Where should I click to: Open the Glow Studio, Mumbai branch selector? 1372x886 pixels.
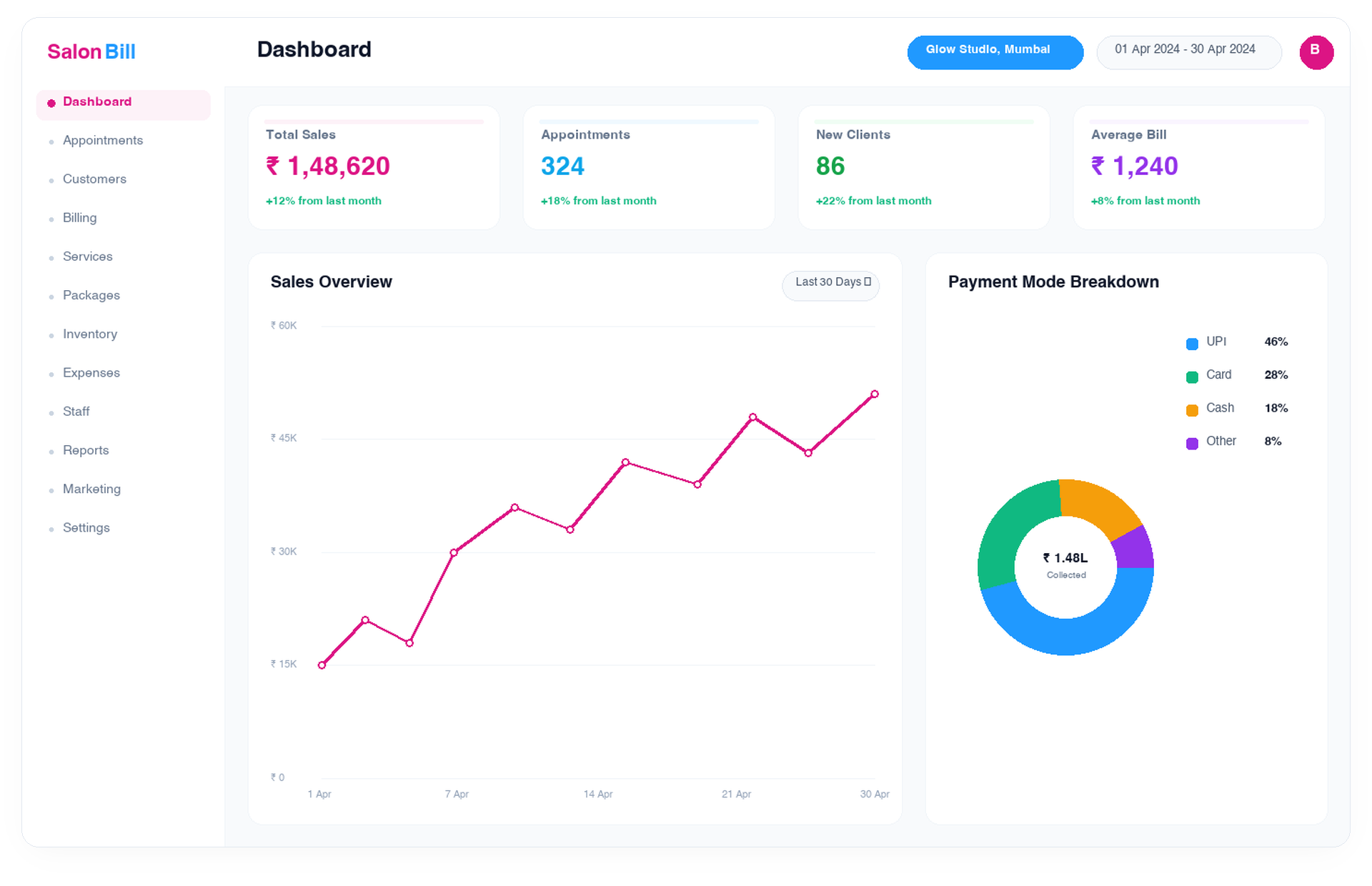pyautogui.click(x=995, y=52)
